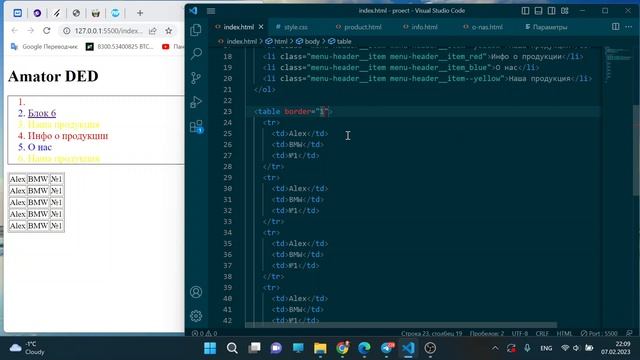Open a new browser tab
640x360 pixels.
click(140, 13)
